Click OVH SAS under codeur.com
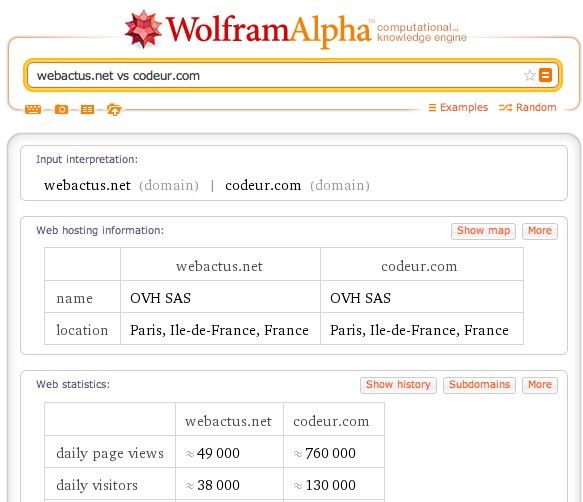The height and width of the screenshot is (502, 583). pos(360,298)
